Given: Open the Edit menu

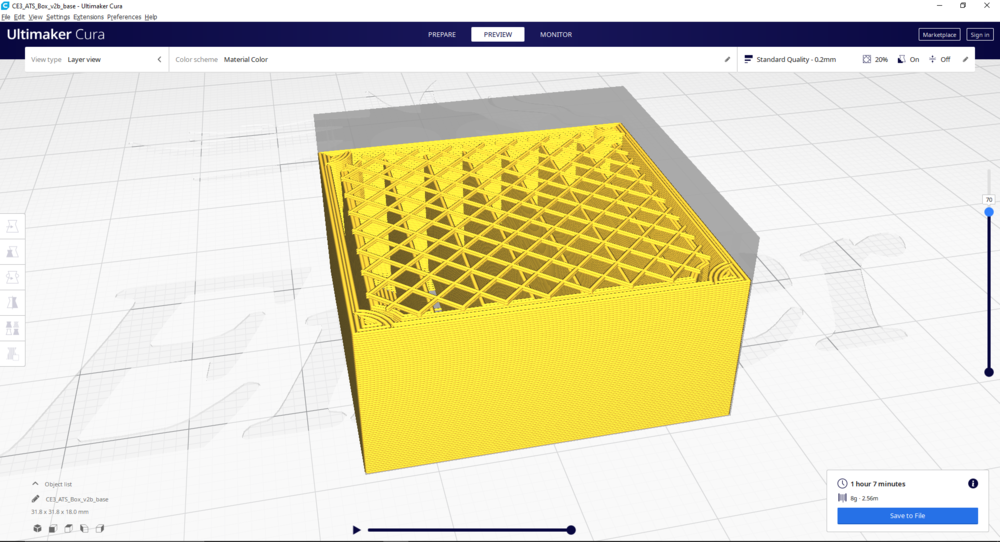Looking at the screenshot, I should click(19, 17).
